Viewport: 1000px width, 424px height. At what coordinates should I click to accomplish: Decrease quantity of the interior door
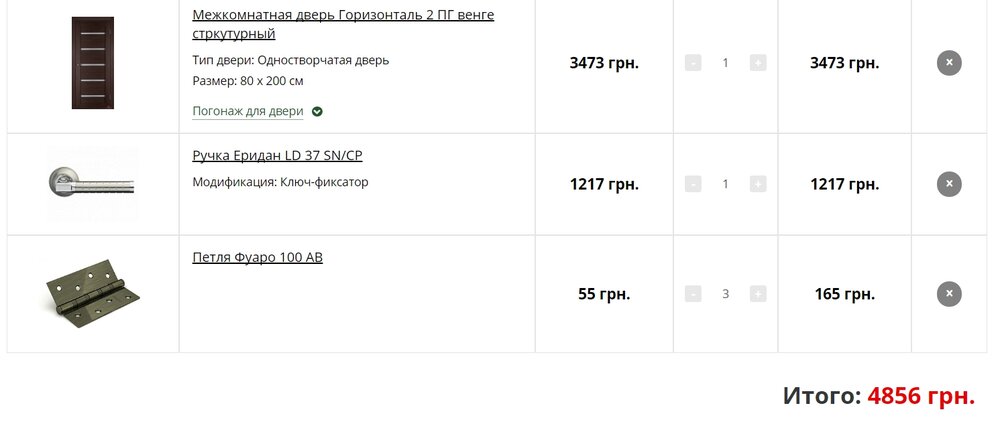[693, 63]
